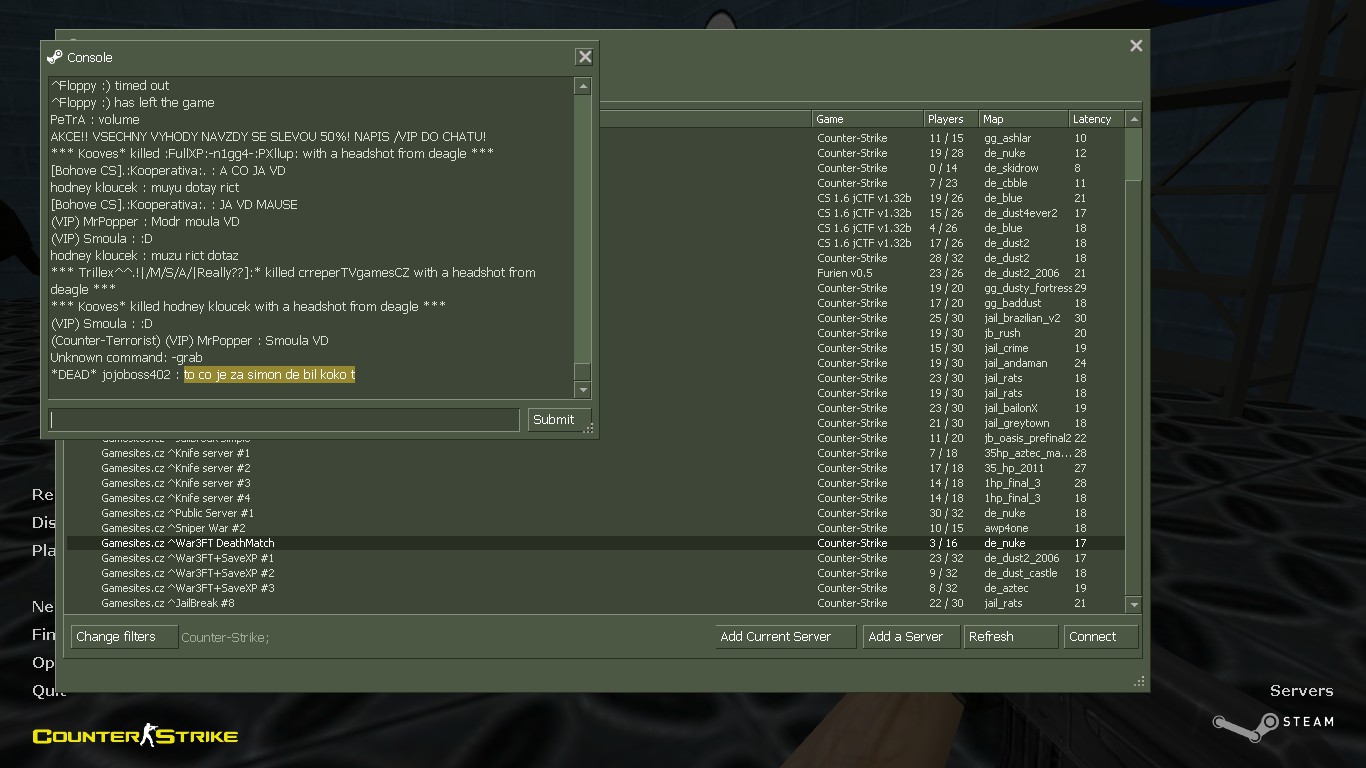
Task: Select Gamesites.cz ^Knife server #1 row
Action: 595,453
